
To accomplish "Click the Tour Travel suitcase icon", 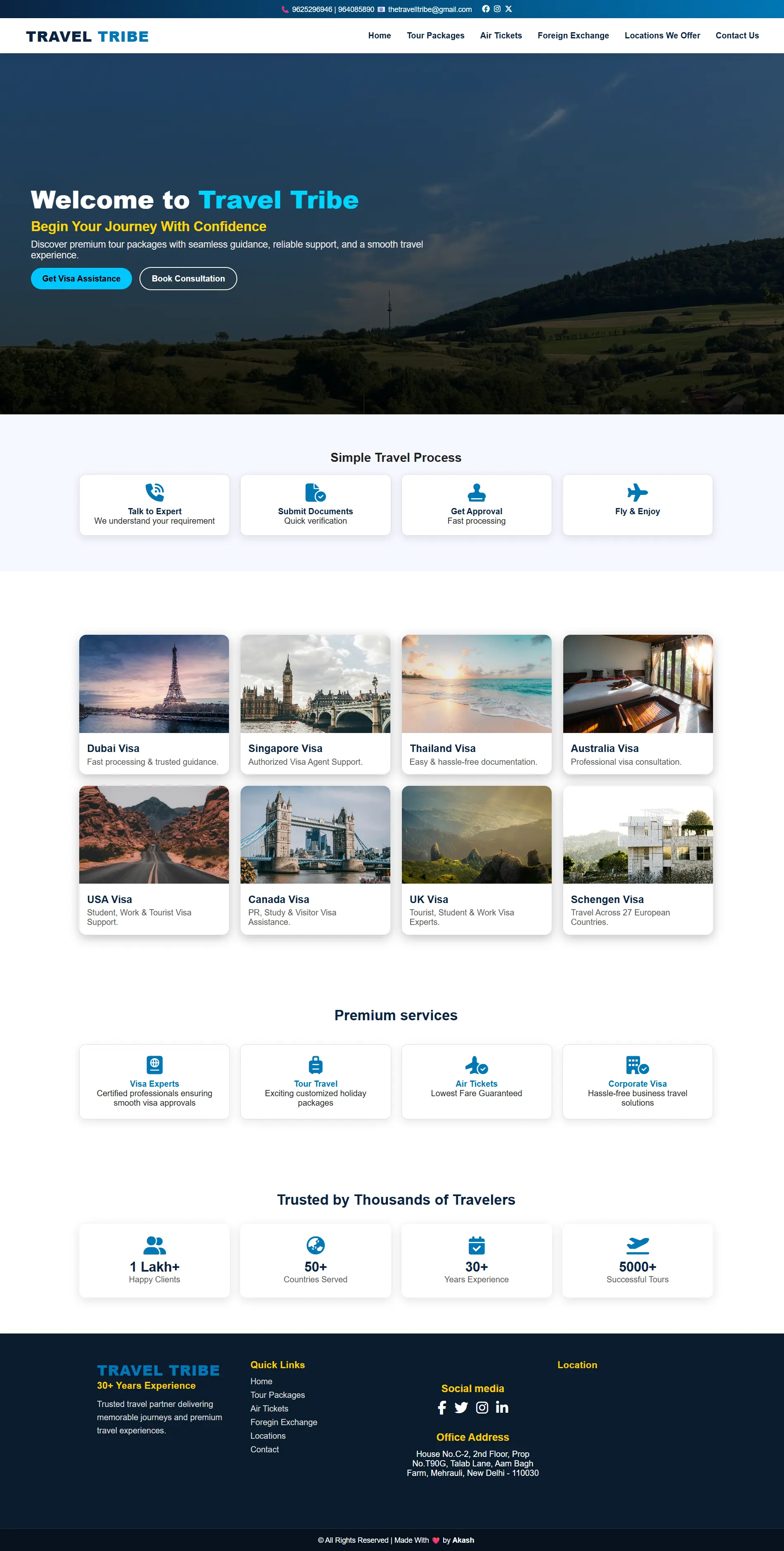I will (316, 1064).
